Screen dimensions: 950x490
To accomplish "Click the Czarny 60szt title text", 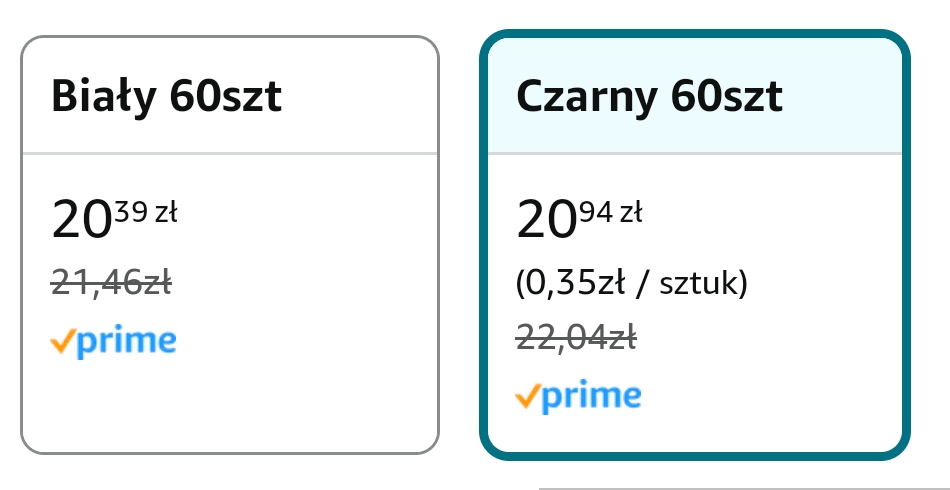I will click(649, 97).
